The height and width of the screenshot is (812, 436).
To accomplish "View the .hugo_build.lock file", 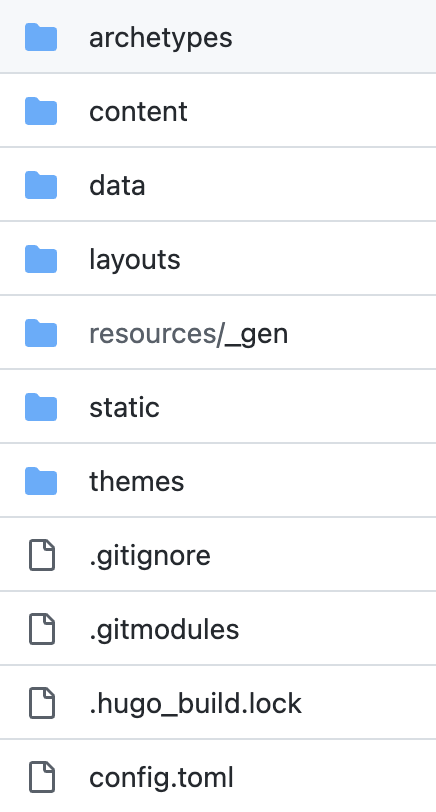I will (x=195, y=704).
